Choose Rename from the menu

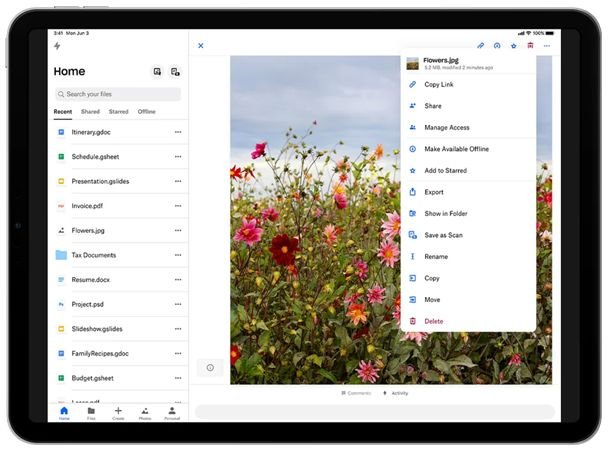click(468, 257)
